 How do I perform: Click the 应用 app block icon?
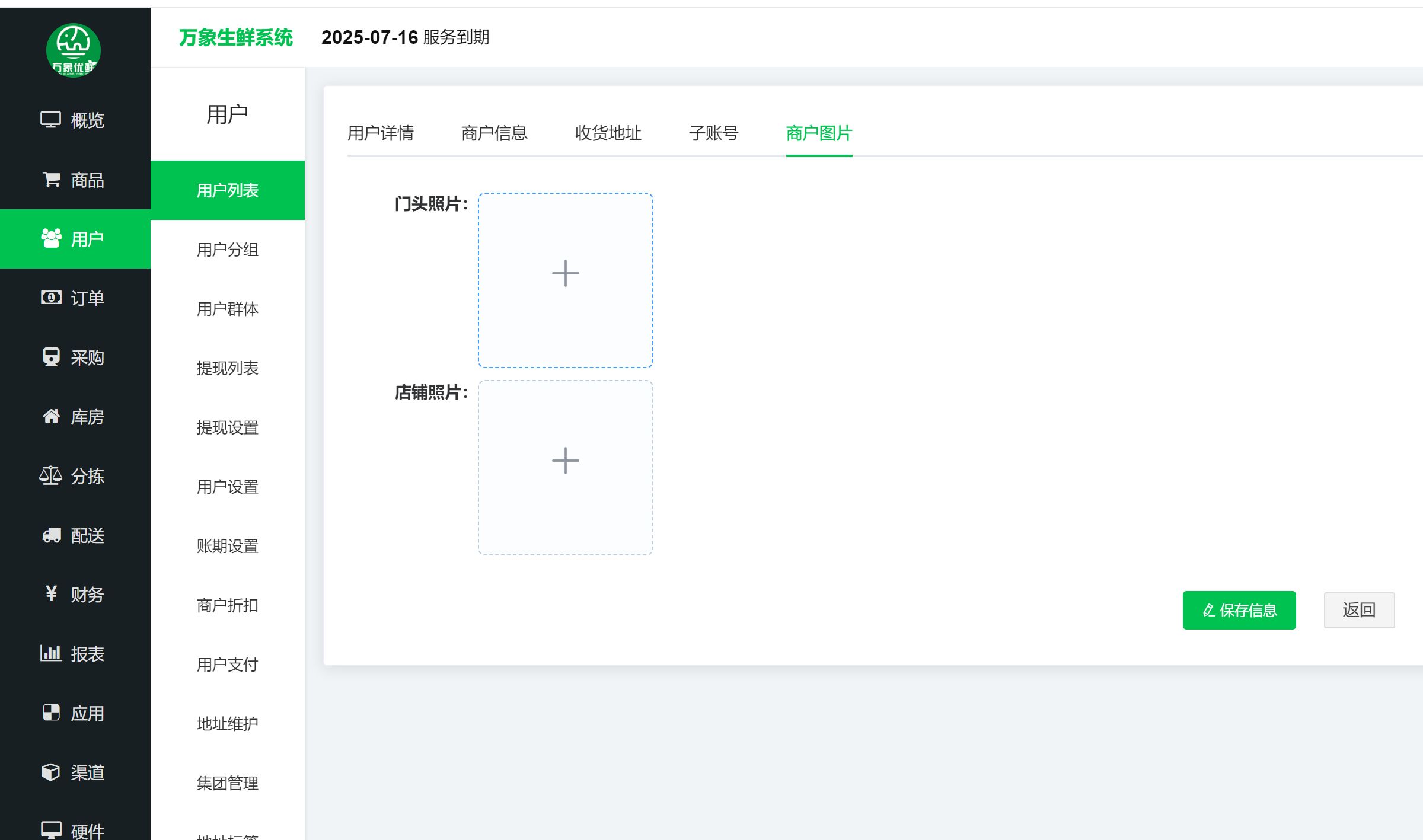pos(51,713)
